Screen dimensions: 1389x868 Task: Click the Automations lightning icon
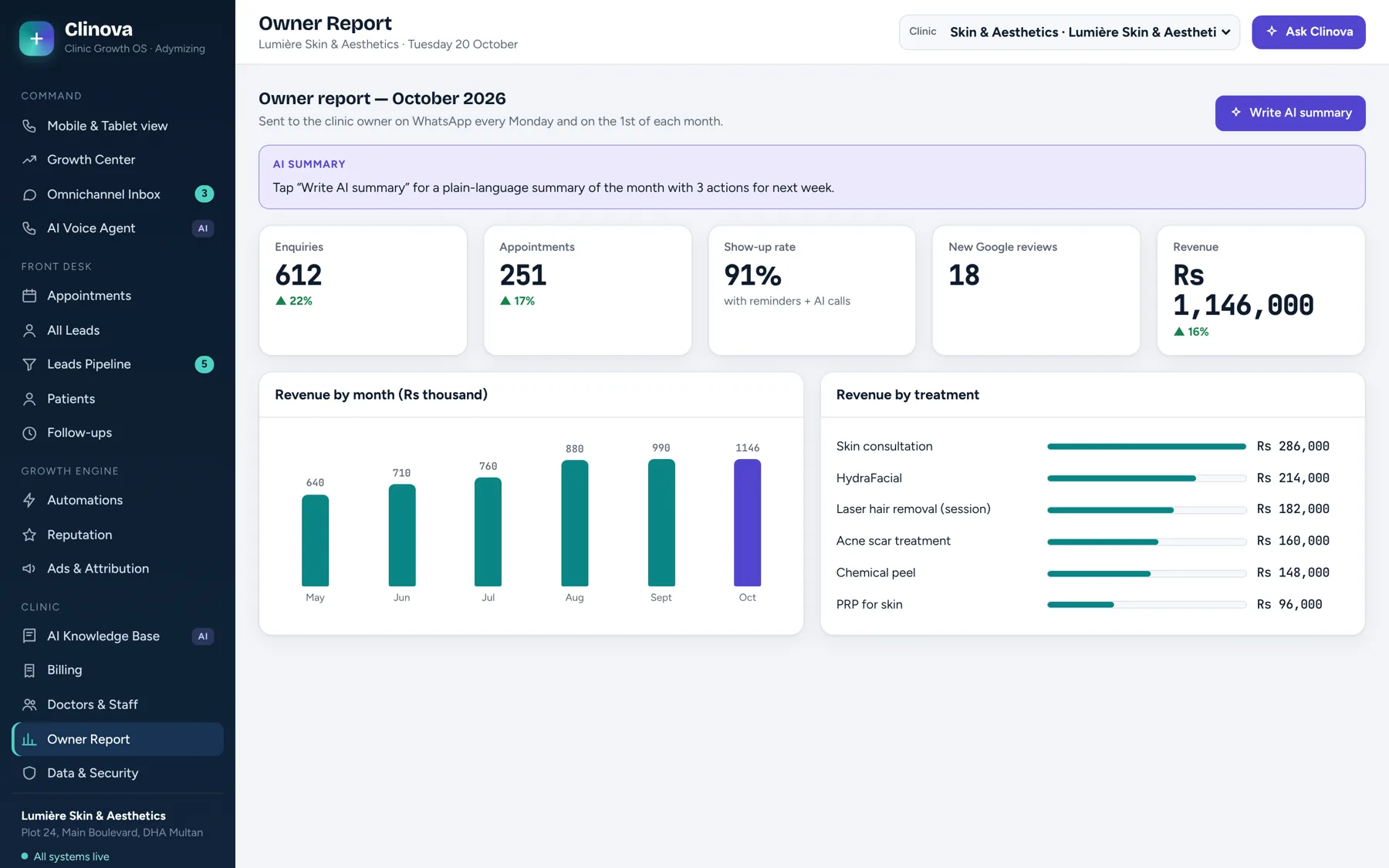(x=29, y=500)
